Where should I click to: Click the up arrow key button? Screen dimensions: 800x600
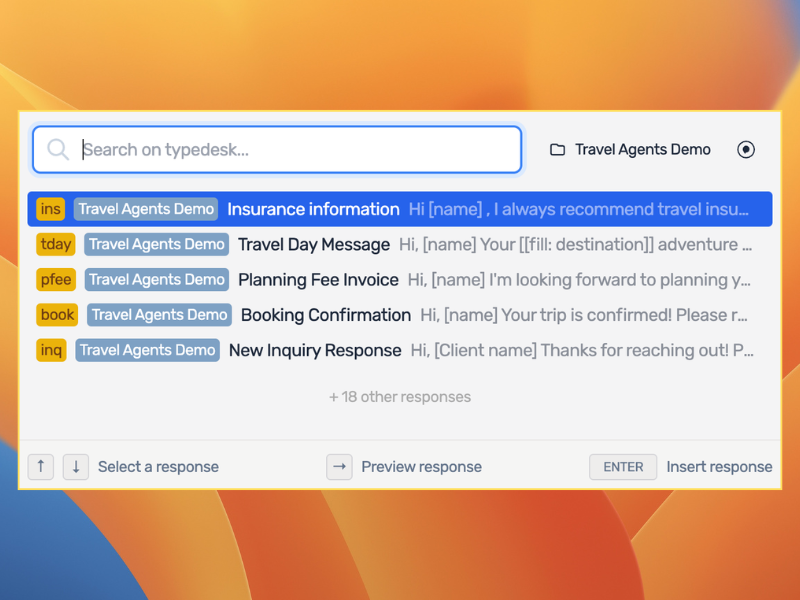point(41,467)
